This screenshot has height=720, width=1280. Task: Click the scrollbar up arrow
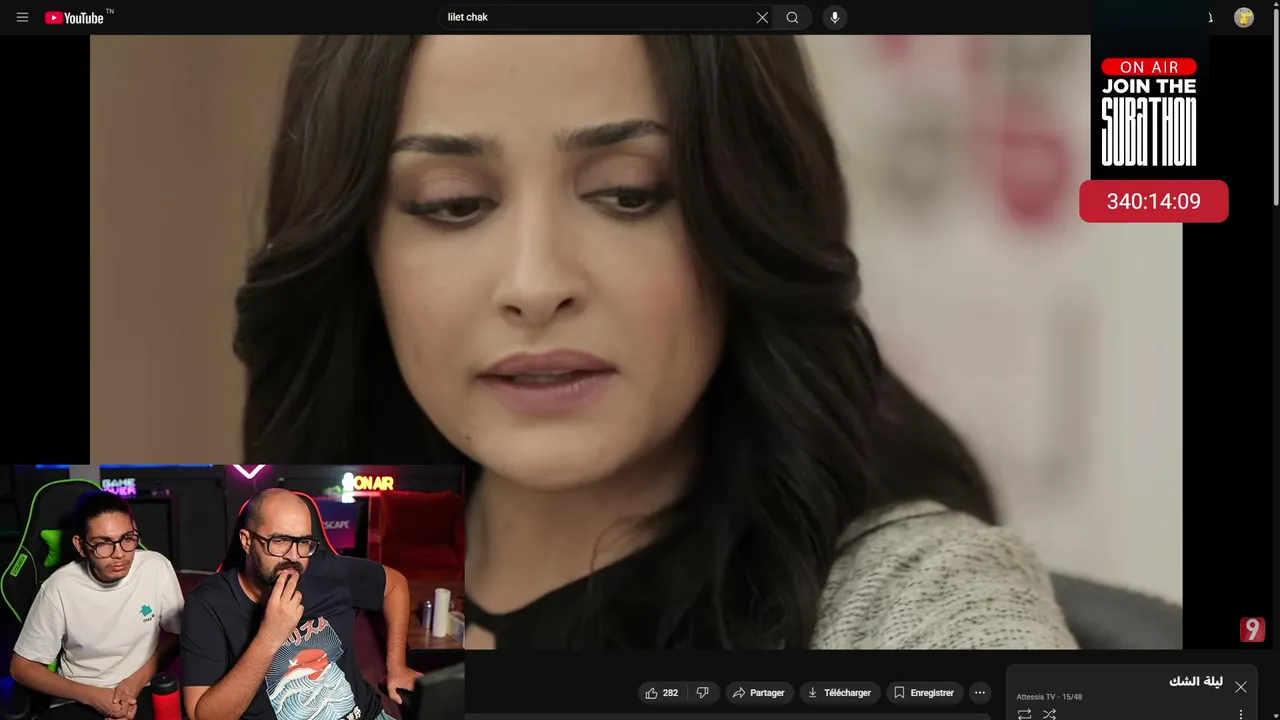1275,5
